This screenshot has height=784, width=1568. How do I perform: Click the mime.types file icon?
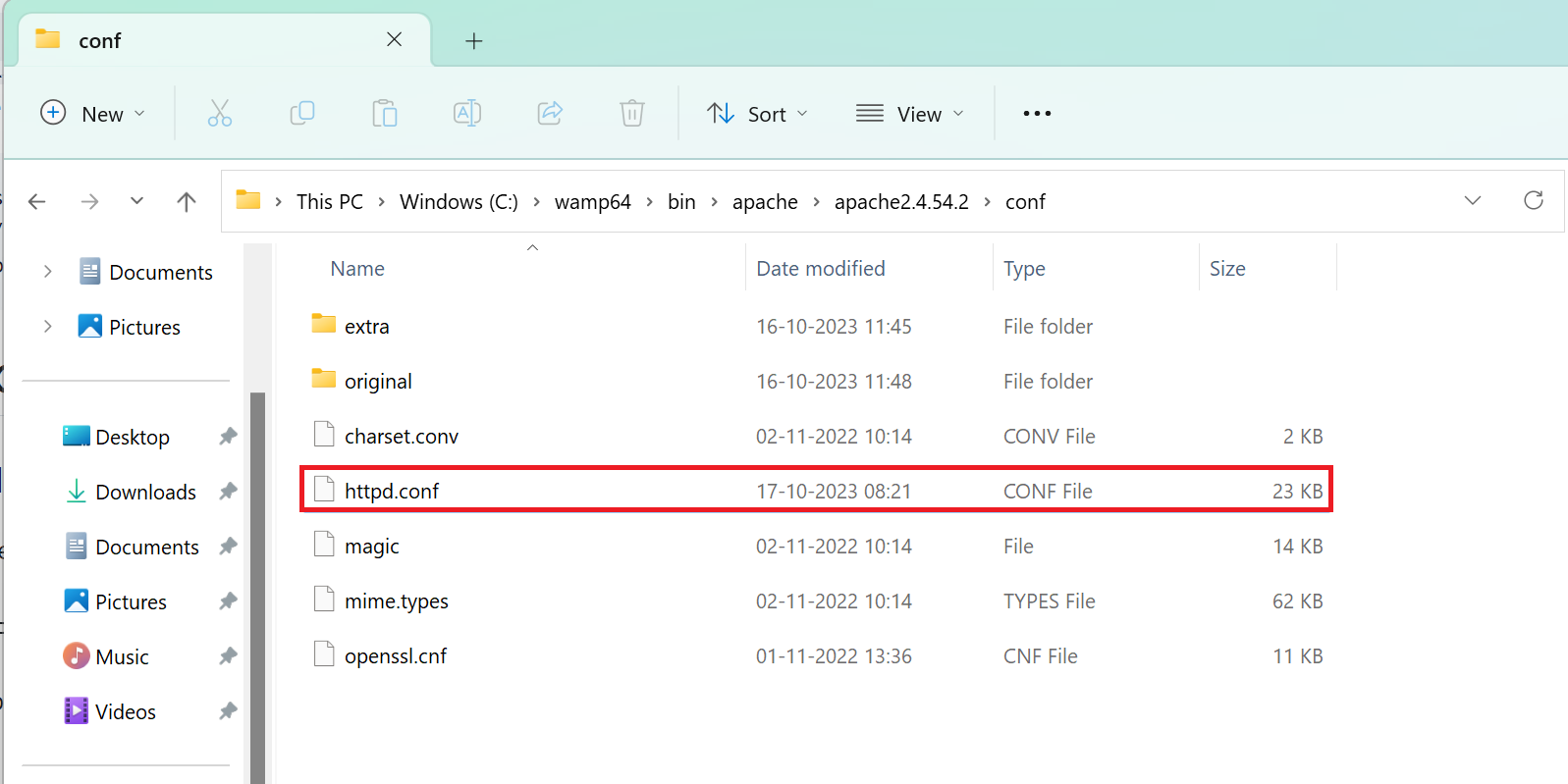(324, 599)
